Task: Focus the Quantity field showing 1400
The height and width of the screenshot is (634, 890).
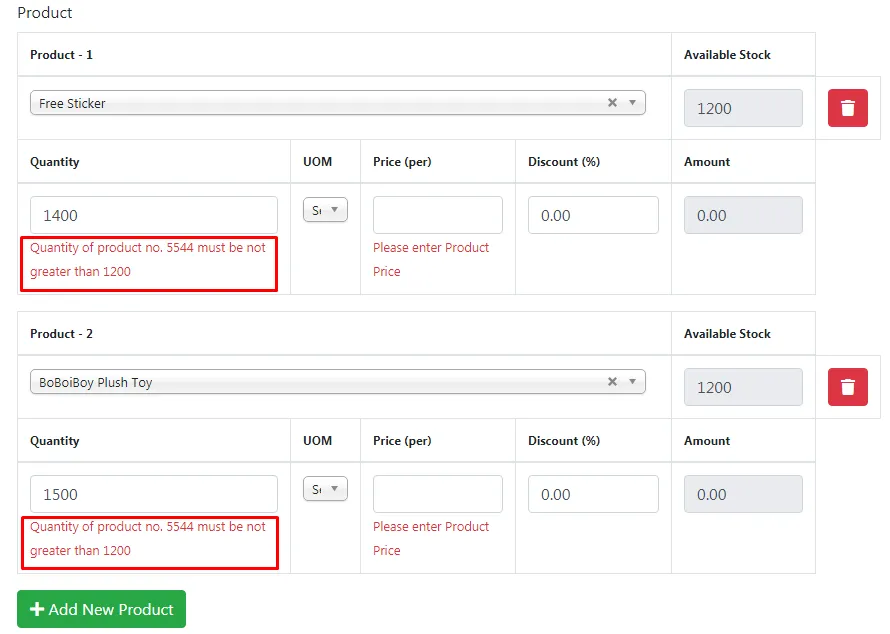Action: pos(153,215)
